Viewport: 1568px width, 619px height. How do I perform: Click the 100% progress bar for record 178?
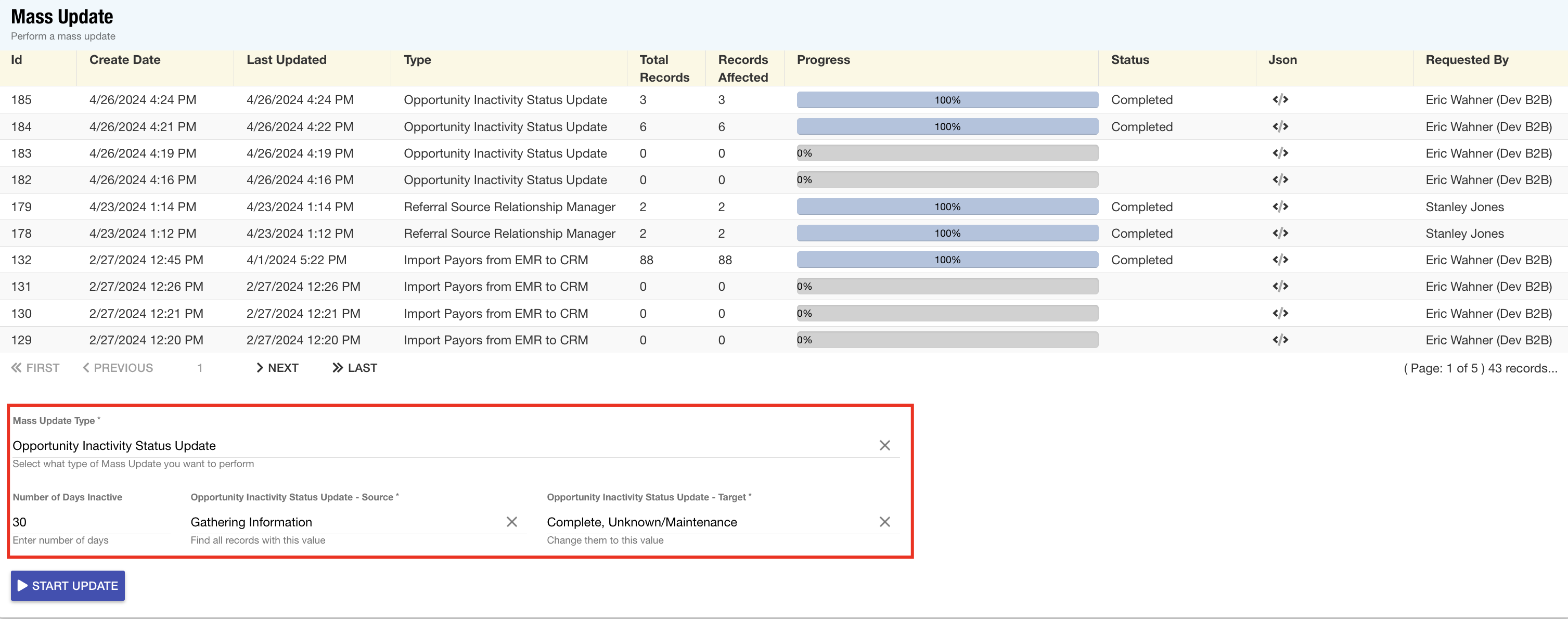tap(946, 234)
